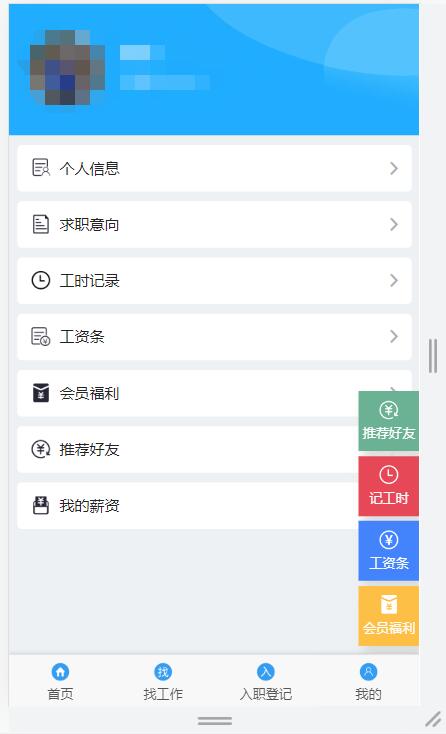Screen dimensions: 446x734
Task: Tap the green 推荐好友 floating button
Action: tap(388, 421)
